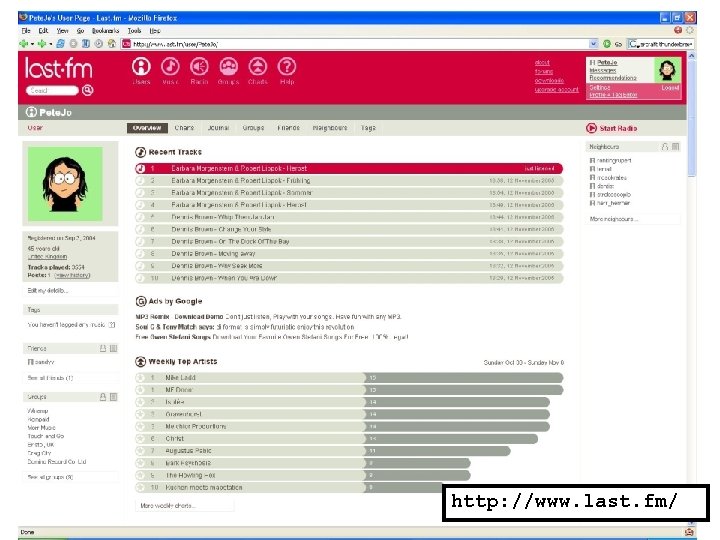
Task: Click the Augustus Pablo play count bar
Action: [437, 451]
